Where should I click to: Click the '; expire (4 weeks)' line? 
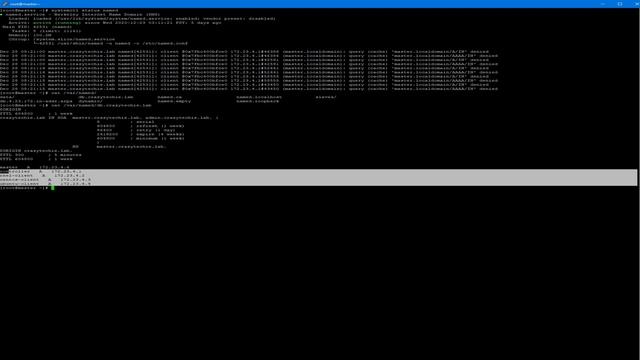[140, 134]
